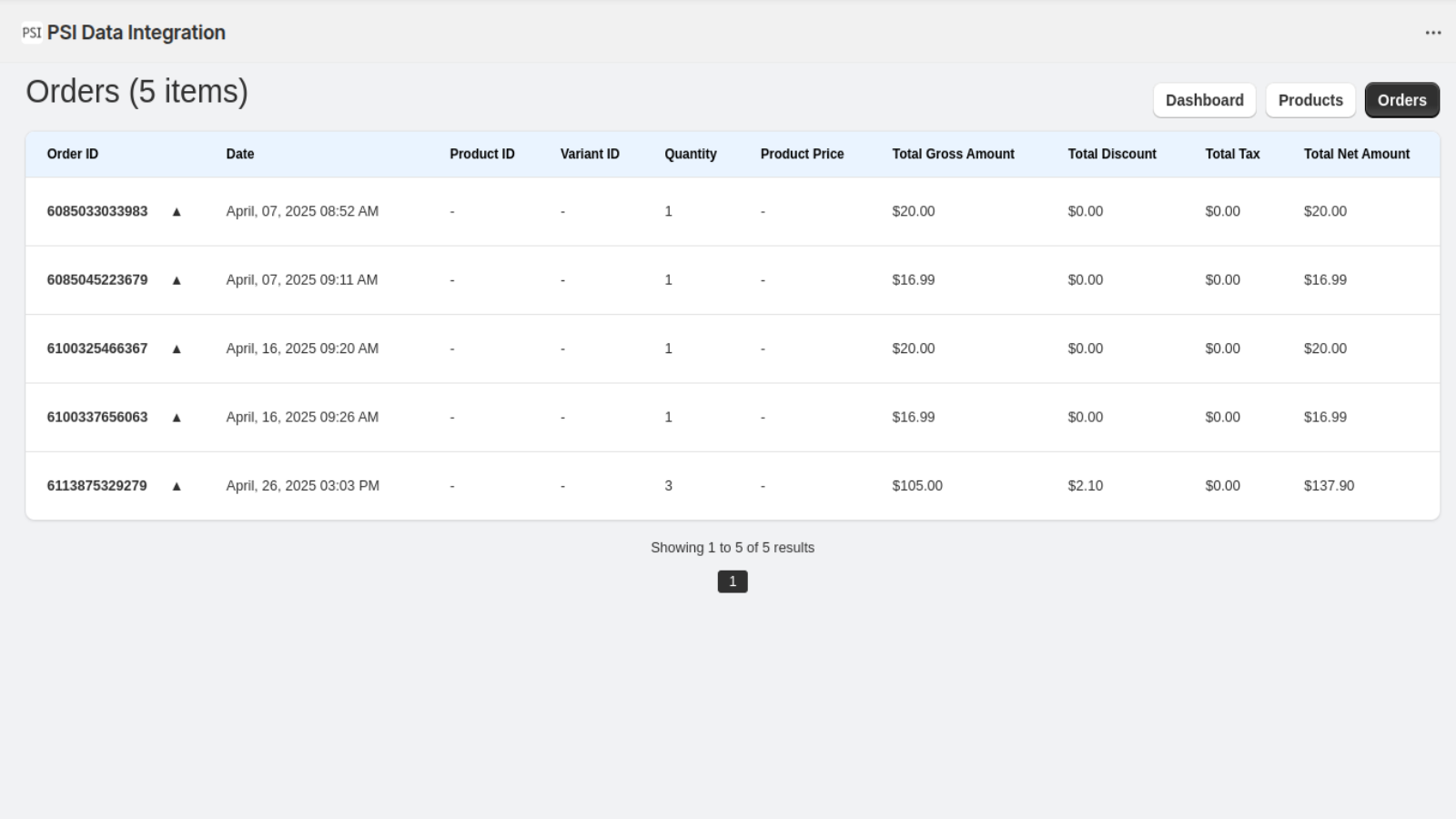Select order ID 6100337656063
1456x819 pixels.
(97, 418)
